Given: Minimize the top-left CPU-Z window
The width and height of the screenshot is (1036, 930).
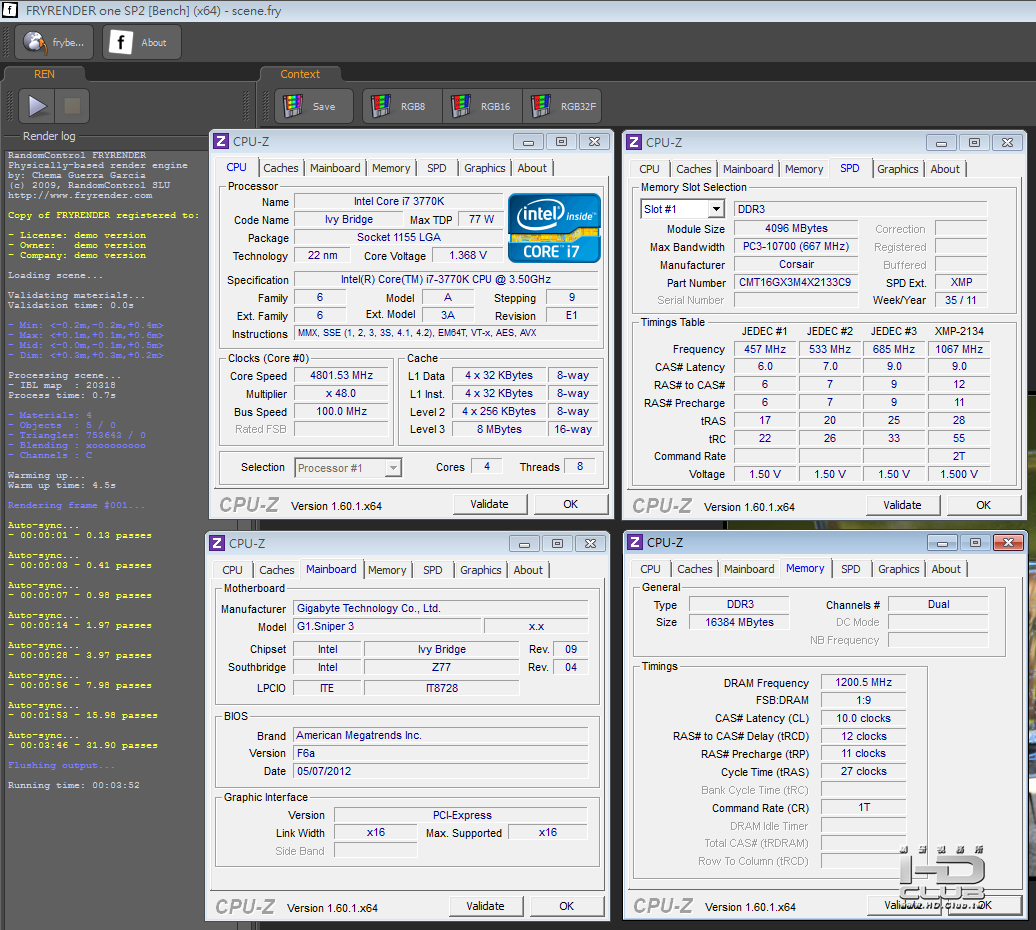Looking at the screenshot, I should pyautogui.click(x=529, y=141).
